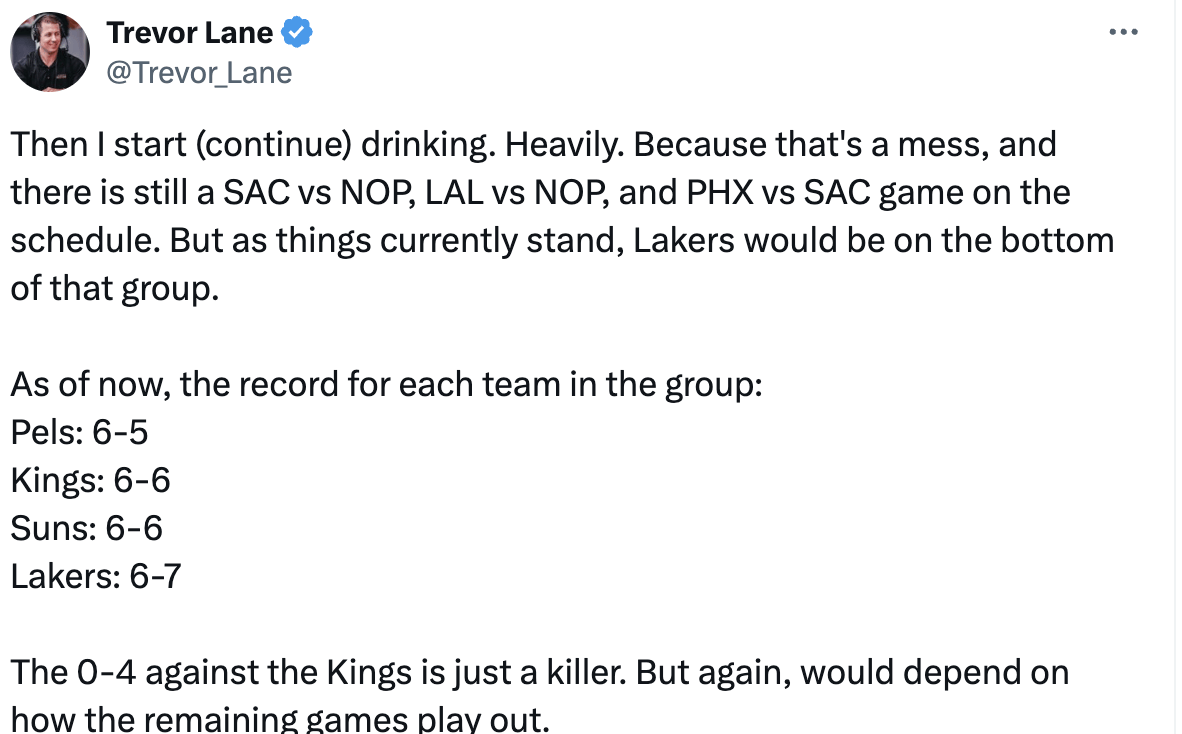This screenshot has width=1182, height=734.
Task: Click the word "Heavily." in the tweet
Action: click(x=565, y=145)
